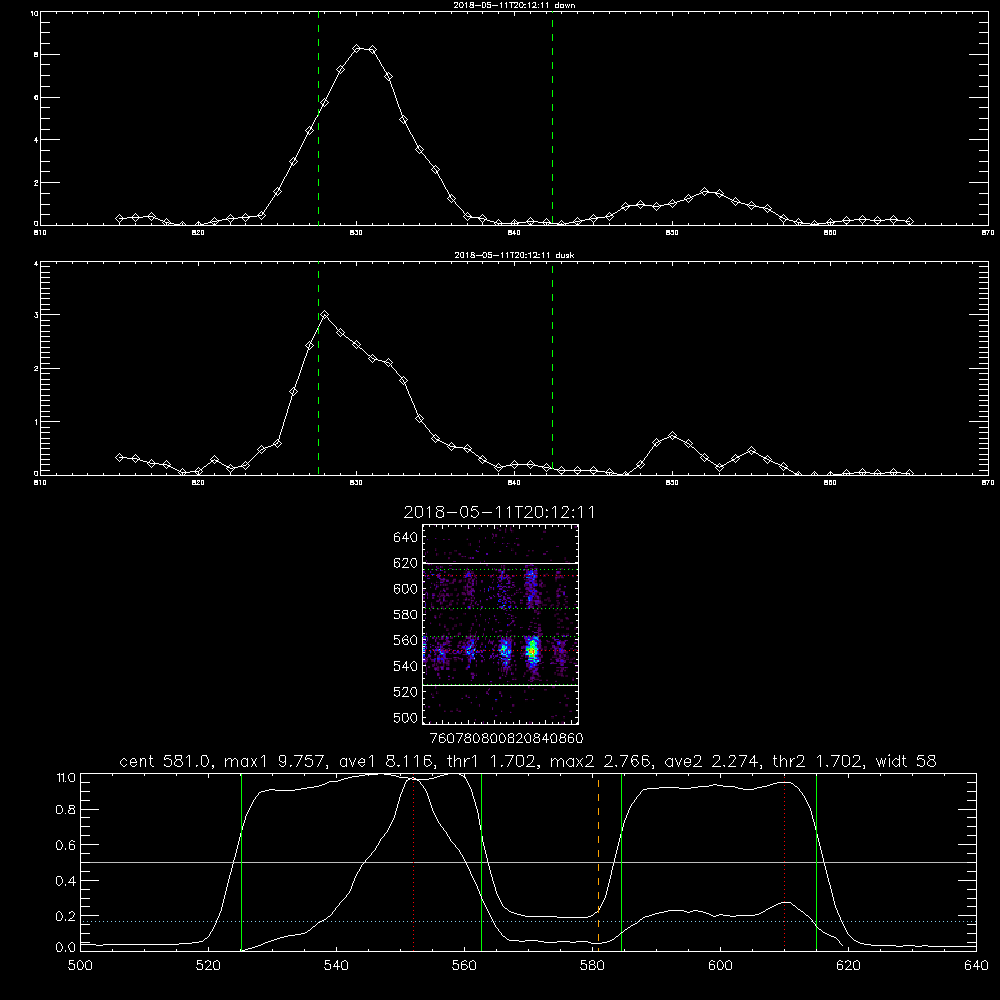Click the x-axis label 600 of the bottom plot
The height and width of the screenshot is (1000, 1000).
pos(720,966)
